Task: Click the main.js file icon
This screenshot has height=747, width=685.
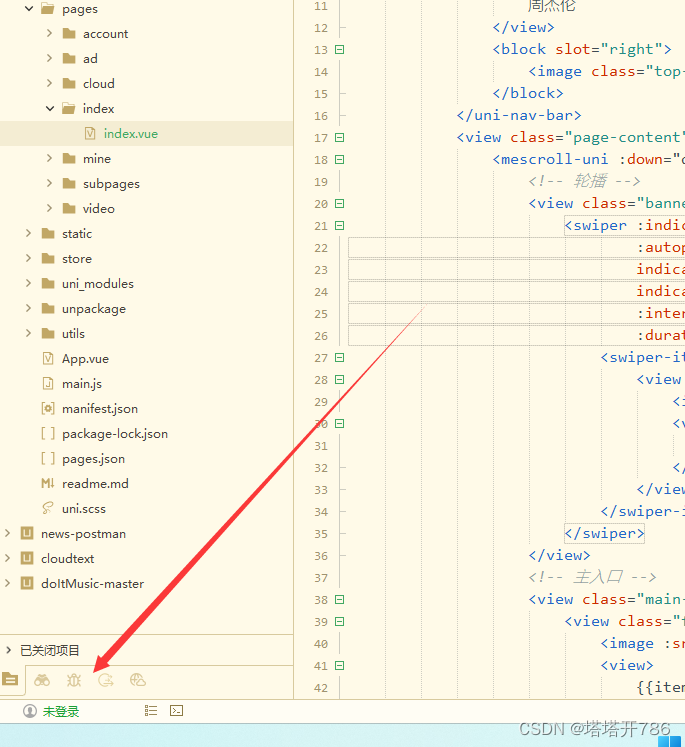Action: pyautogui.click(x=48, y=384)
